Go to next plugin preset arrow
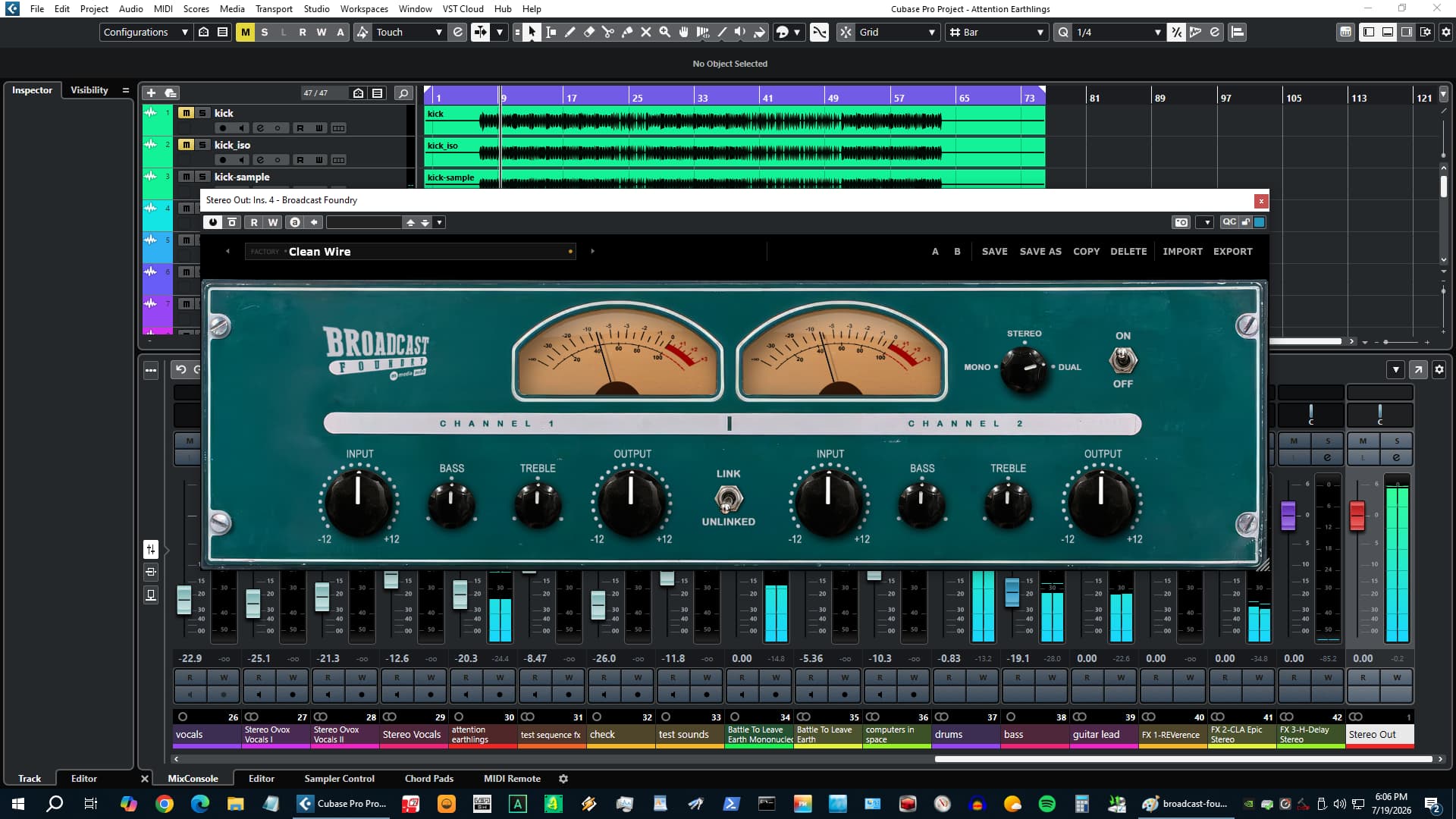The width and height of the screenshot is (1456, 819). (592, 251)
